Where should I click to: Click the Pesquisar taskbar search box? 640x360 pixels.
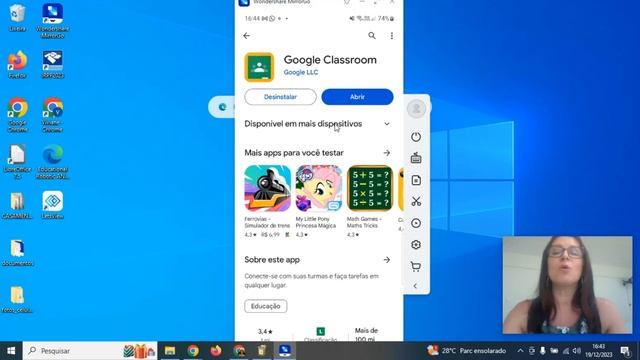(90, 351)
